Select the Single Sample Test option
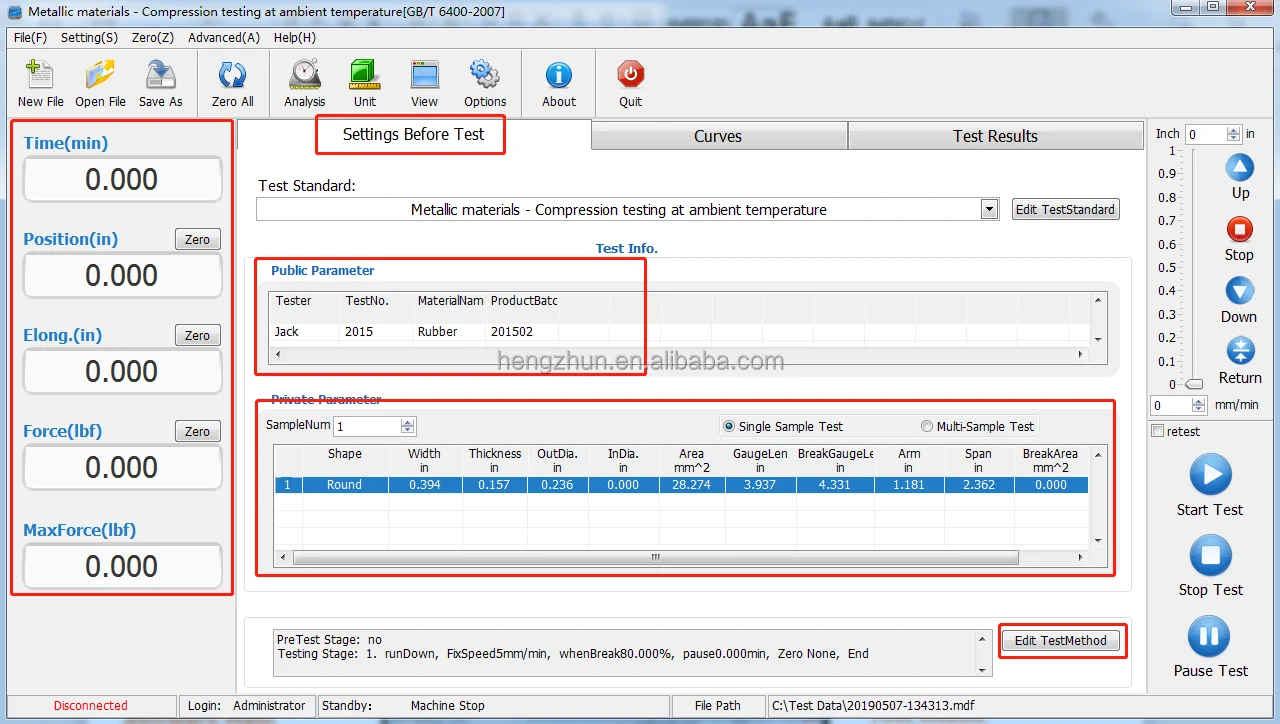Image resolution: width=1280 pixels, height=724 pixels. [728, 426]
